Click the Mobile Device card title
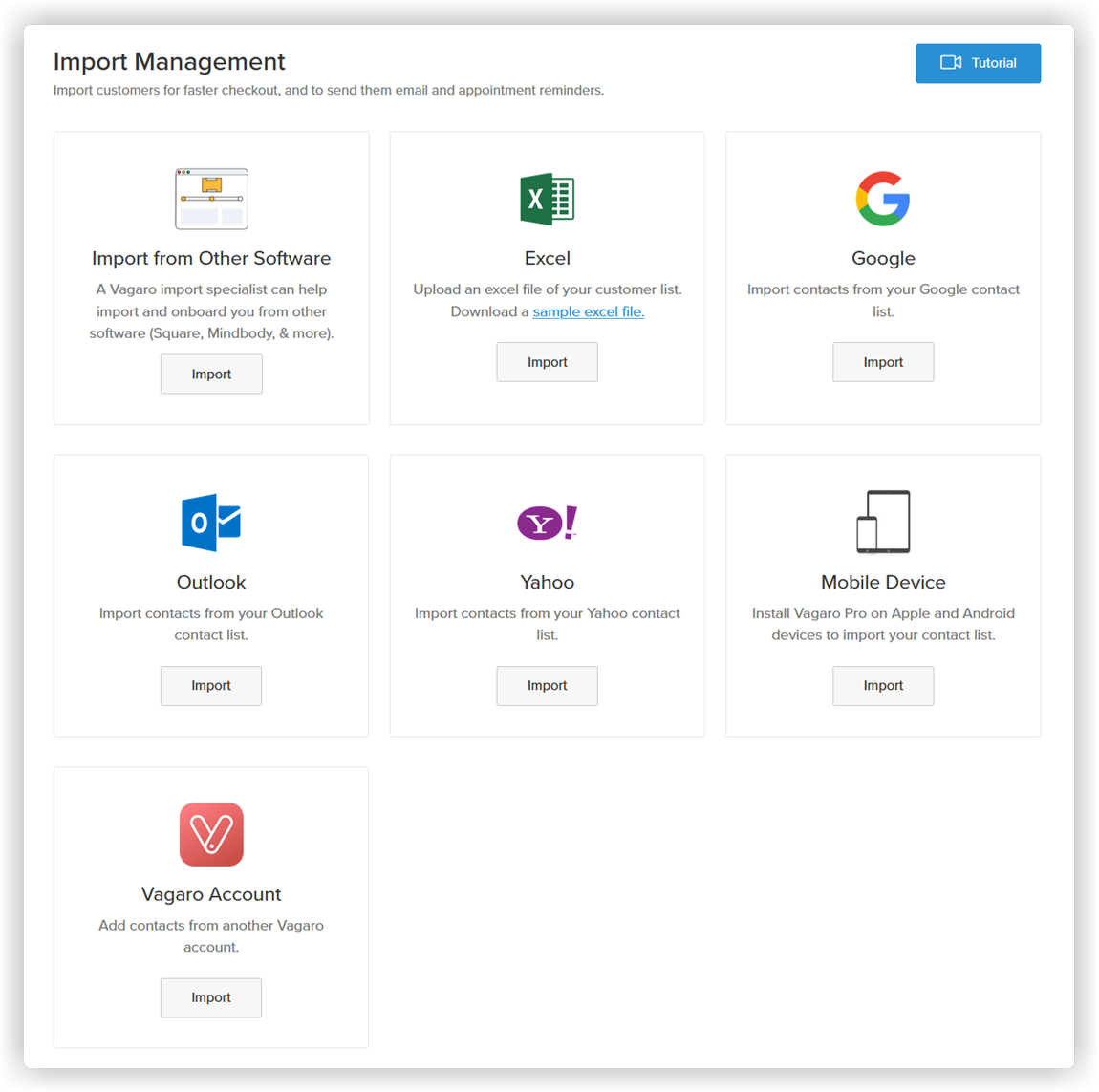The image size is (1099, 1092). [x=883, y=582]
